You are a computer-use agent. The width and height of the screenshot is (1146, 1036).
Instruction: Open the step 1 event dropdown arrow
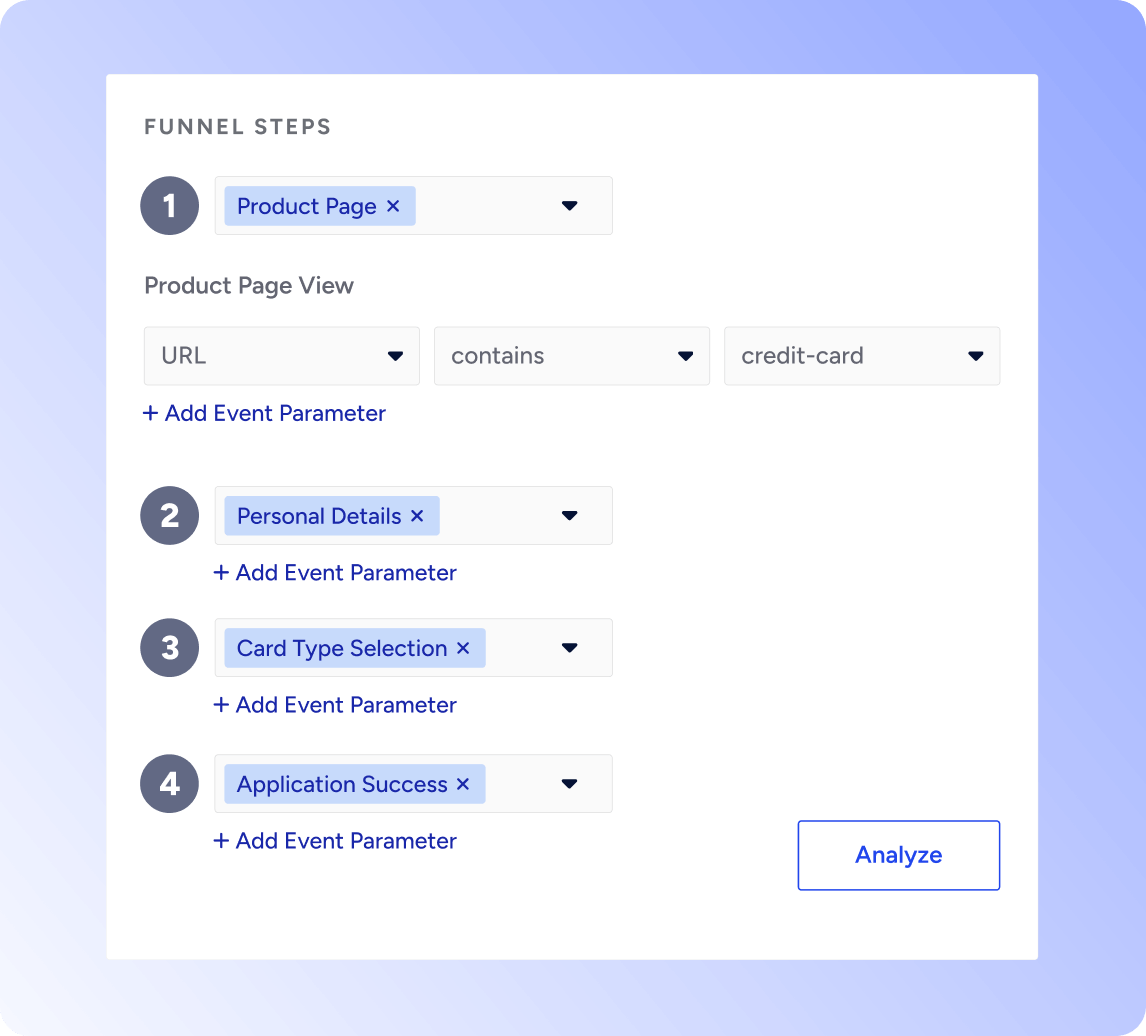pyautogui.click(x=570, y=206)
